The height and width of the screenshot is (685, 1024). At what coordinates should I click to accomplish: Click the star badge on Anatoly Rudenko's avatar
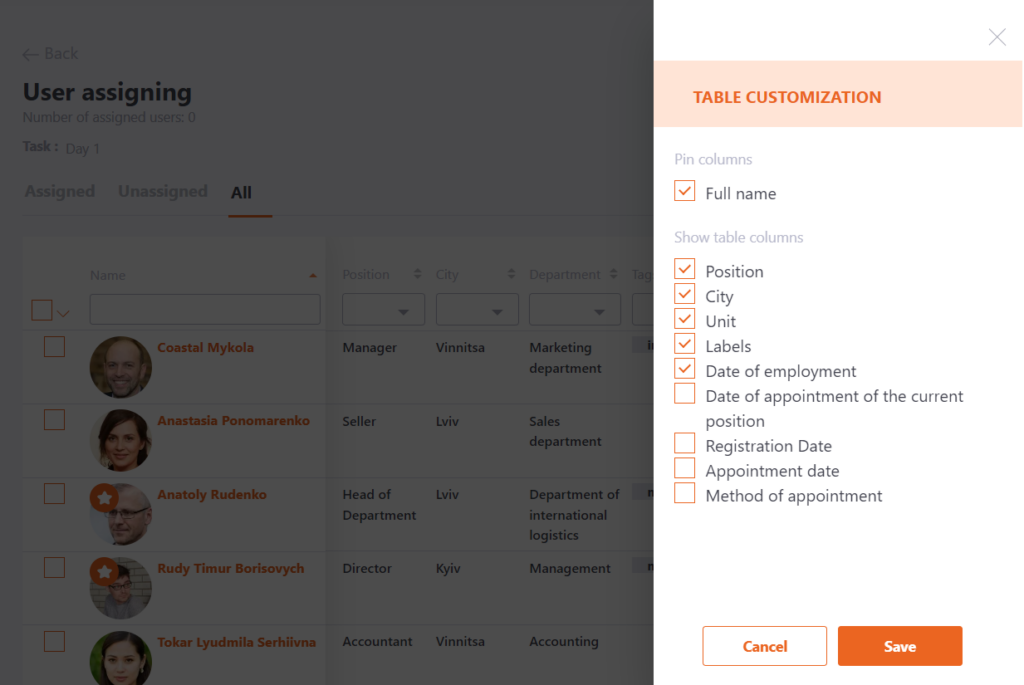105,493
